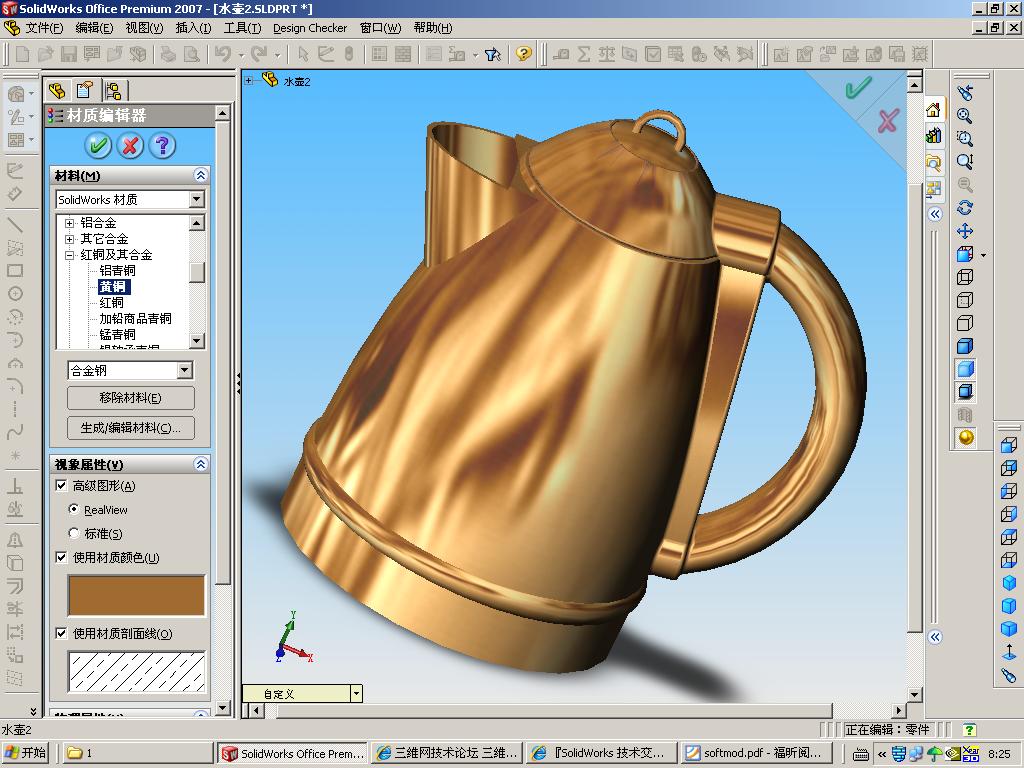The image size is (1024, 768).
Task: Expand the 铝合金 tree node
Action: tap(69, 223)
